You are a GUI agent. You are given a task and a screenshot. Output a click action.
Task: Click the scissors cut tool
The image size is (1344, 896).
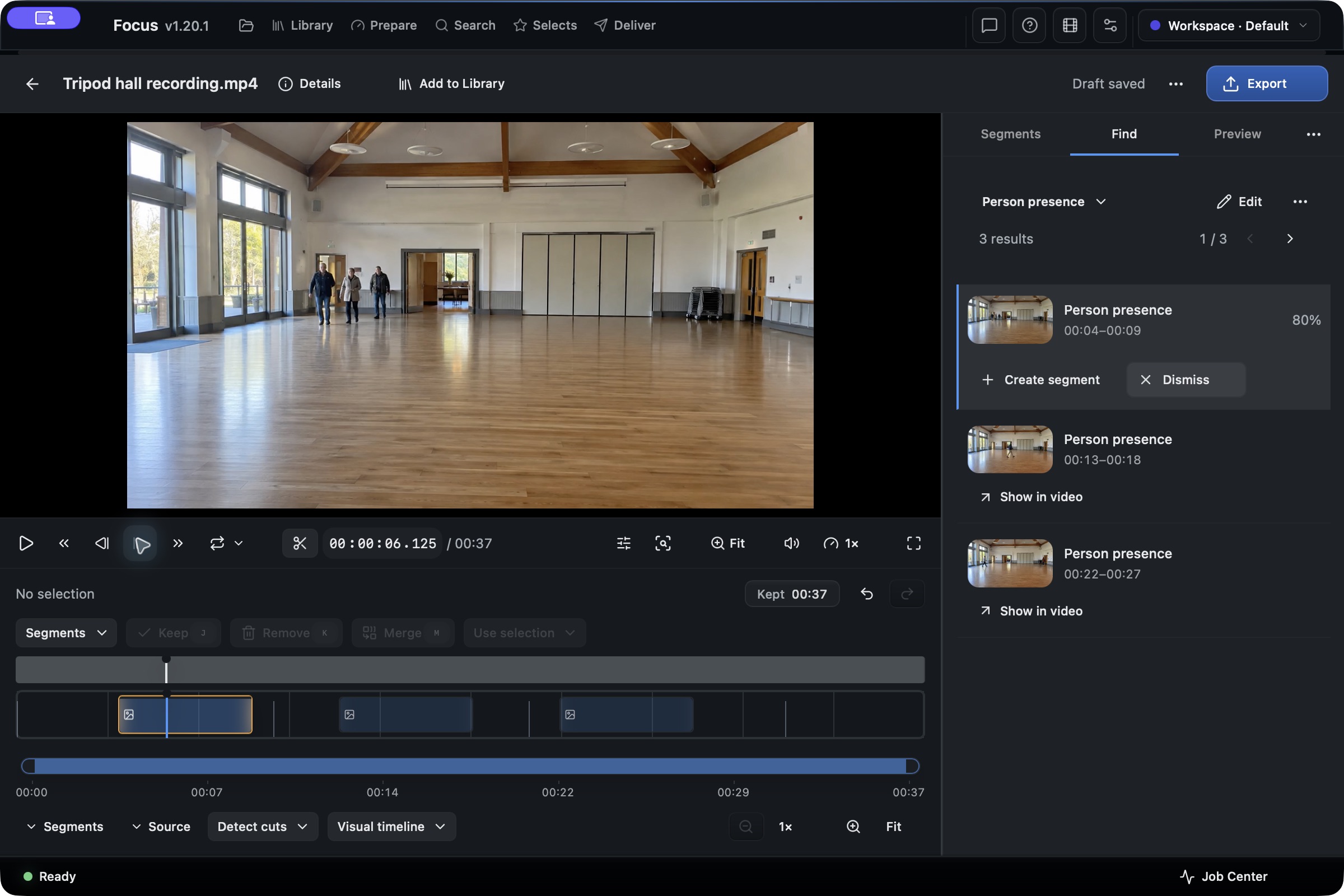300,543
